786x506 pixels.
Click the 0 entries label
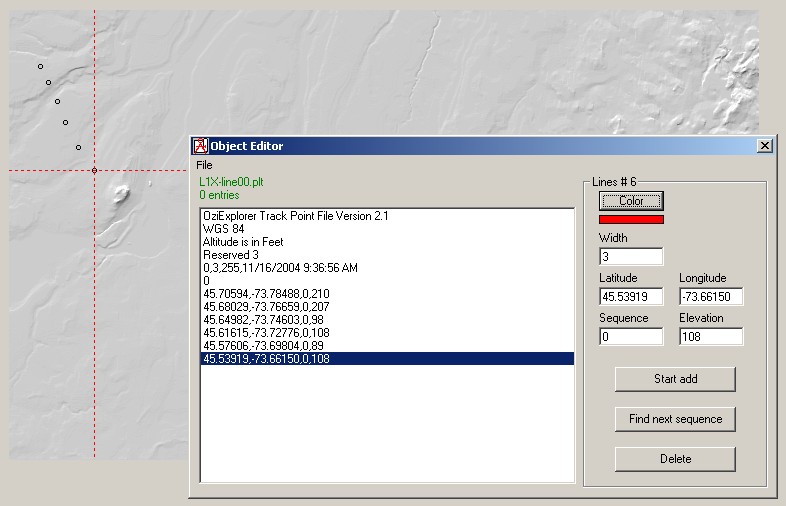click(219, 195)
